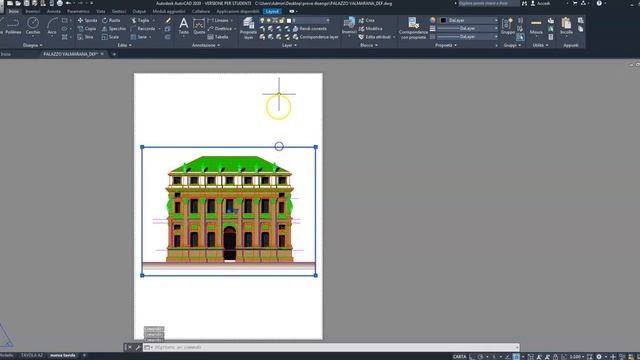
Task: Switch to TAVOLA A2 layout tab
Action: (32, 356)
